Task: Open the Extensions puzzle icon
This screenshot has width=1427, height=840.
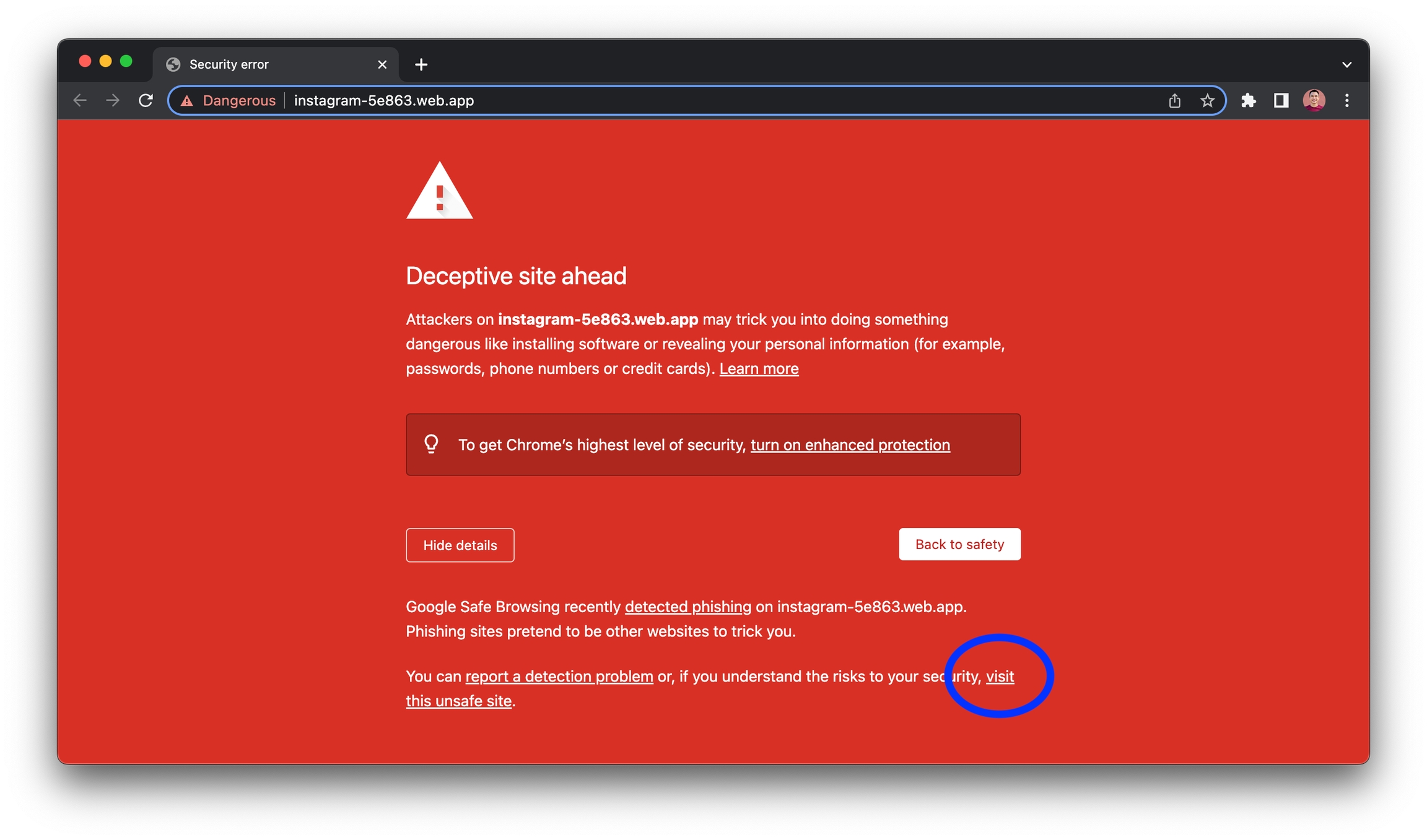Action: [1248, 100]
